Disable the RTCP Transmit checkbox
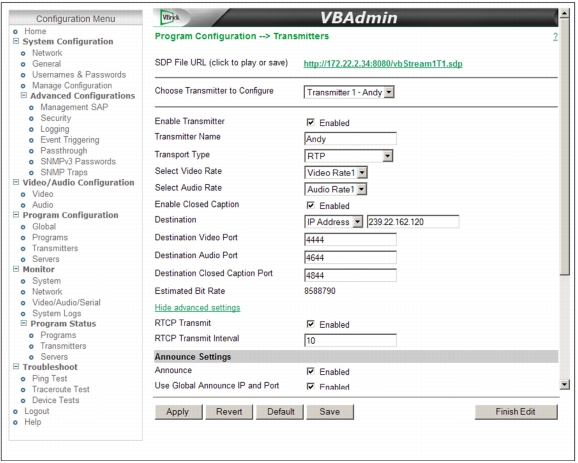The height and width of the screenshot is (463, 578). pos(311,324)
